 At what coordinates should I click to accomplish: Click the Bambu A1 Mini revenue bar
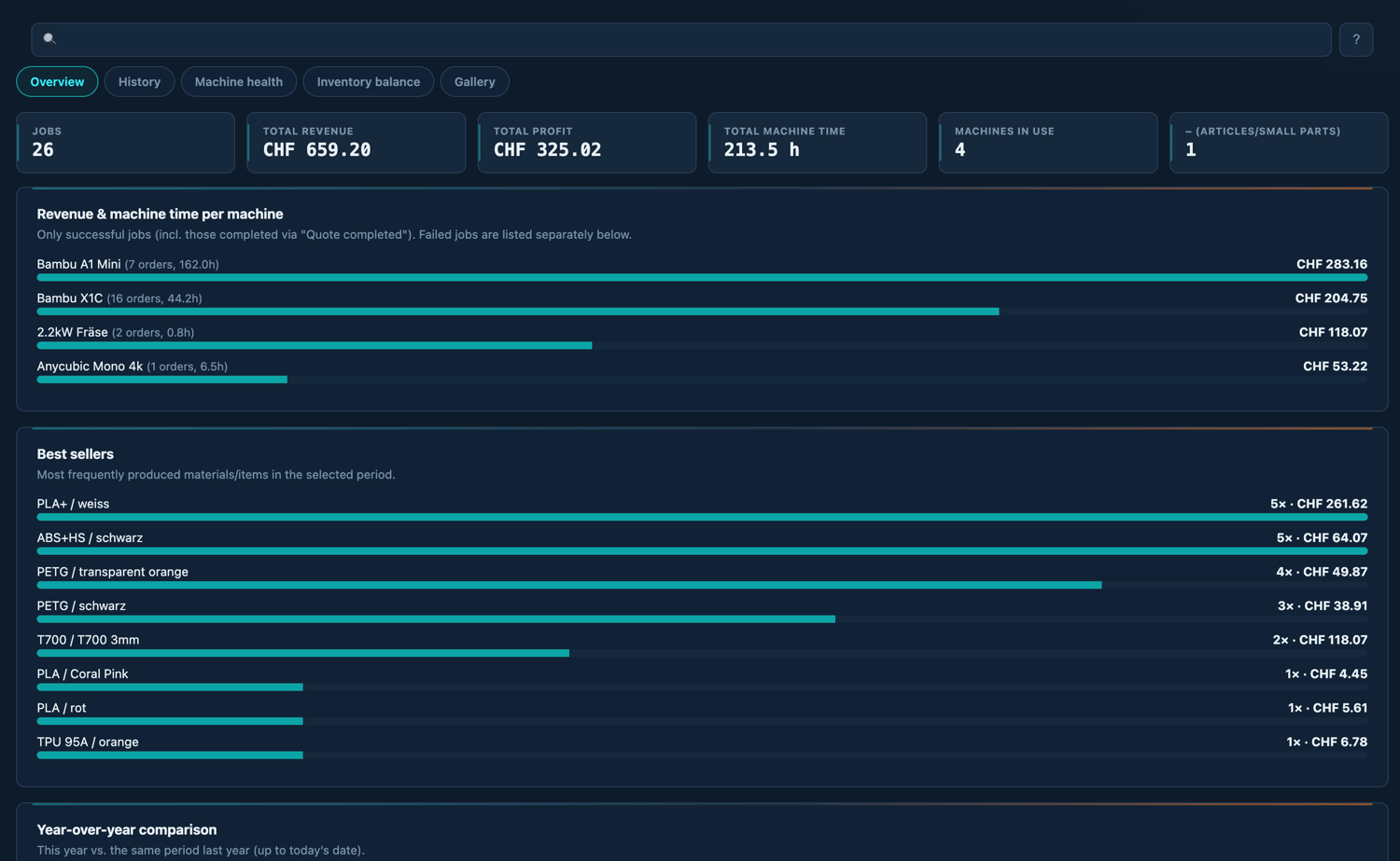(702, 277)
